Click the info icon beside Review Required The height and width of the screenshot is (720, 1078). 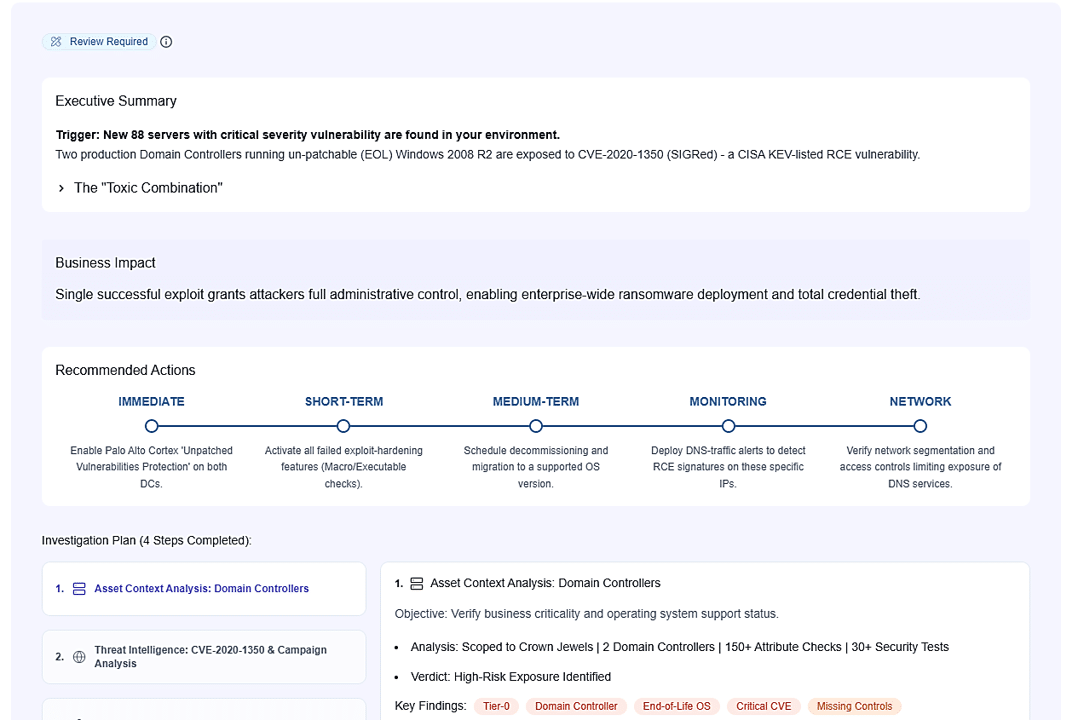[166, 42]
